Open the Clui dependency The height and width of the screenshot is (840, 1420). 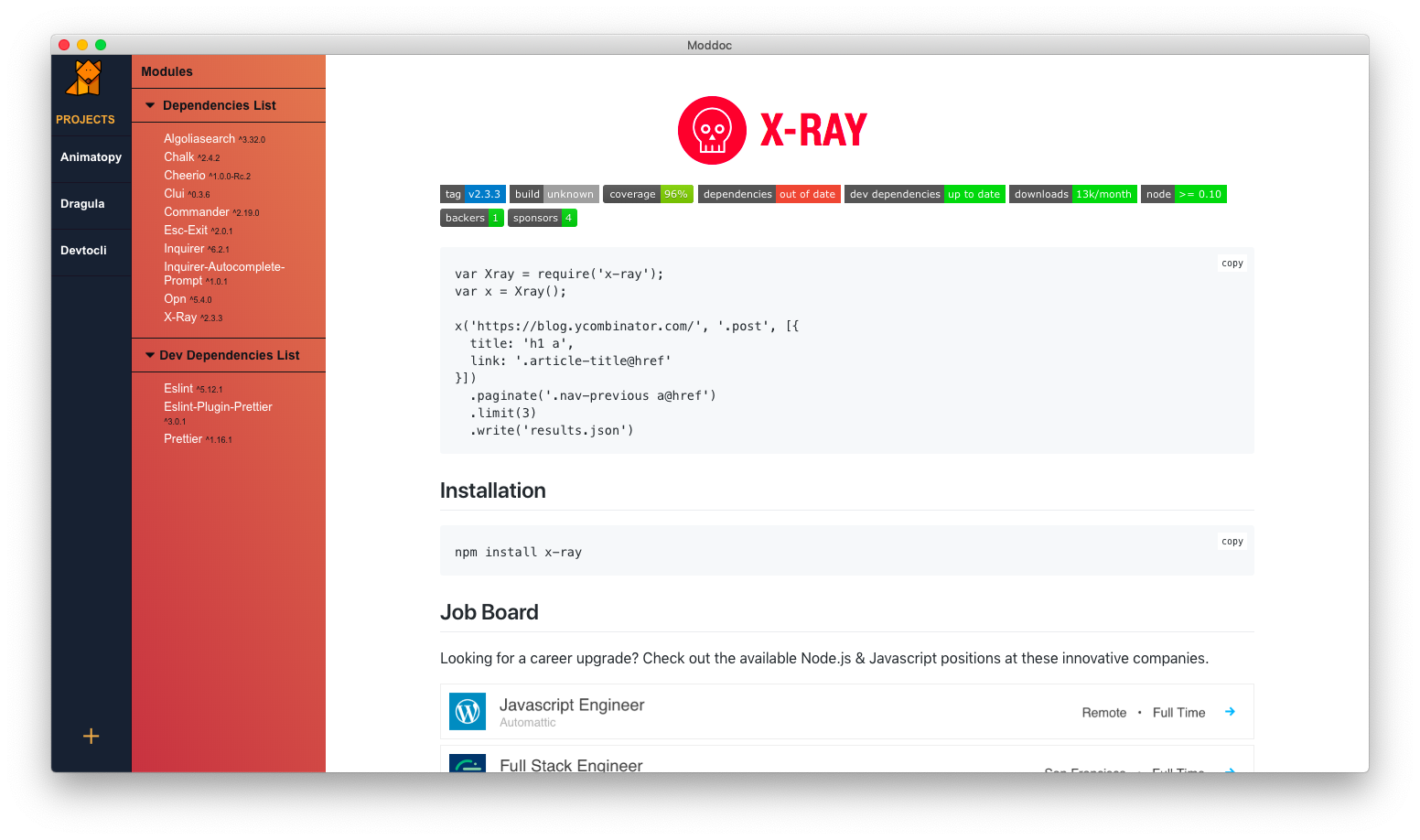(187, 194)
